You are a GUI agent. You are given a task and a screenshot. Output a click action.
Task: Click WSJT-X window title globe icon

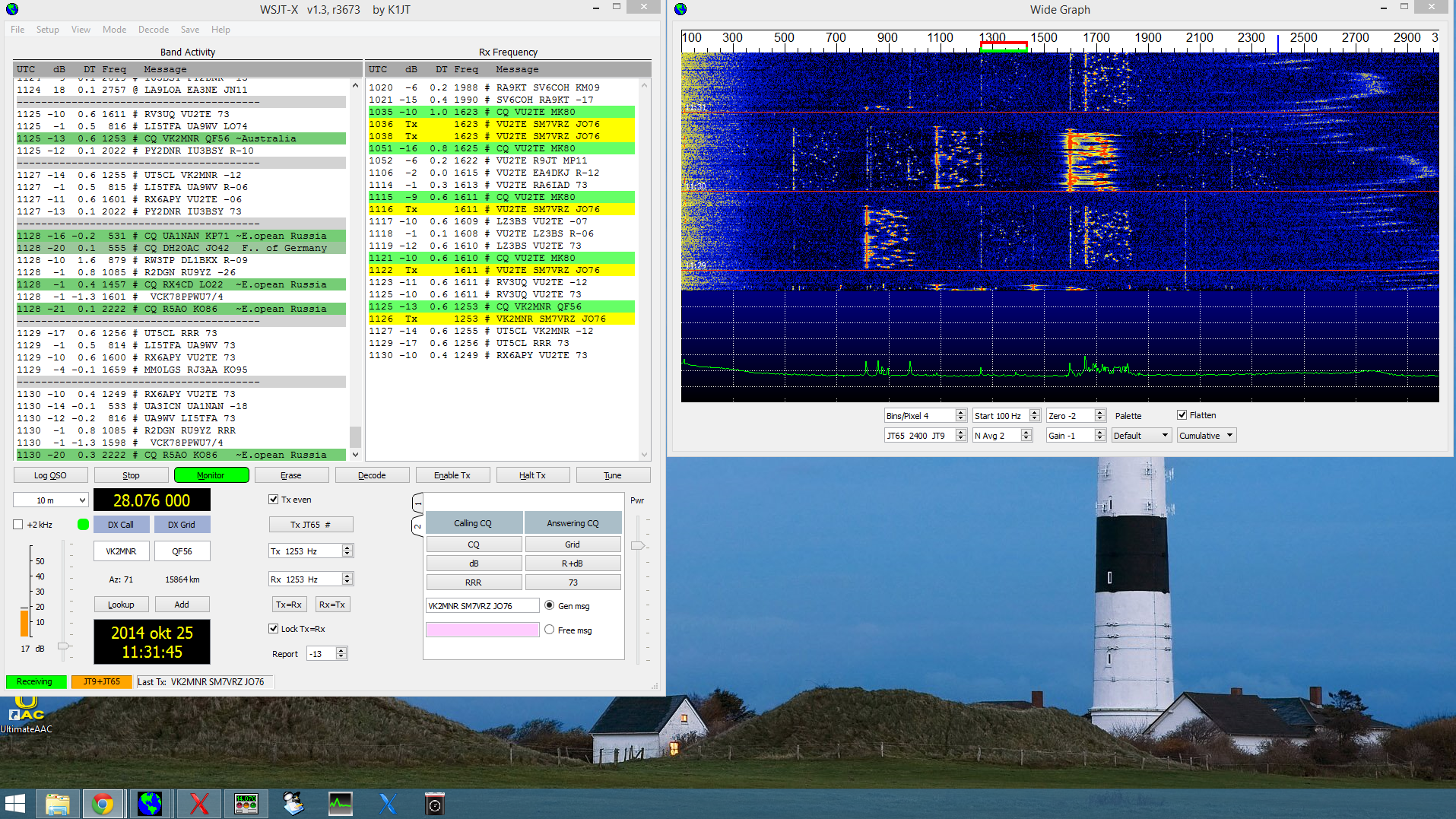coord(11,9)
